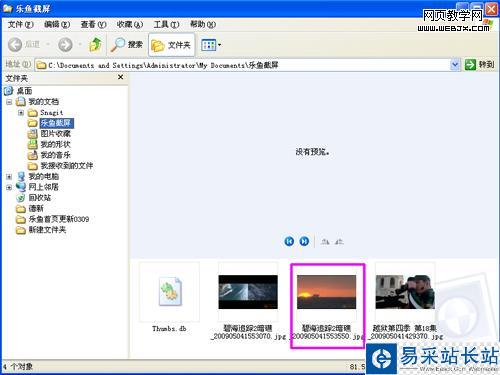This screenshot has height=375, width=500.
Task: Expand the 网上邻居 tree node
Action: click(9, 187)
